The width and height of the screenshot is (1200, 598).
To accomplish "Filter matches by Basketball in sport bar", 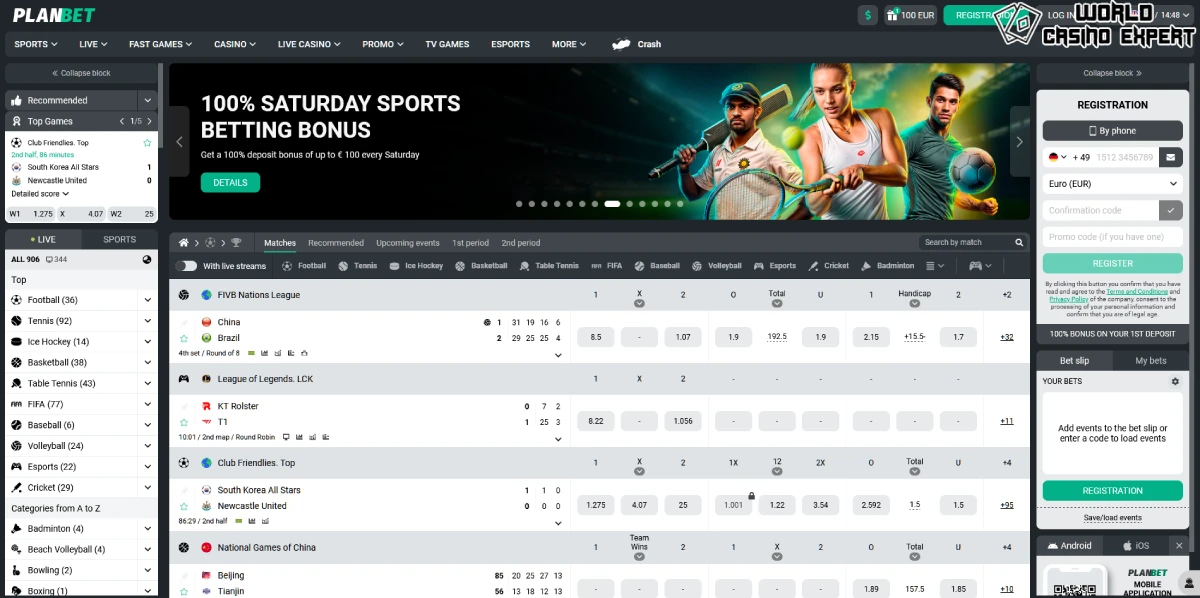I will point(481,266).
